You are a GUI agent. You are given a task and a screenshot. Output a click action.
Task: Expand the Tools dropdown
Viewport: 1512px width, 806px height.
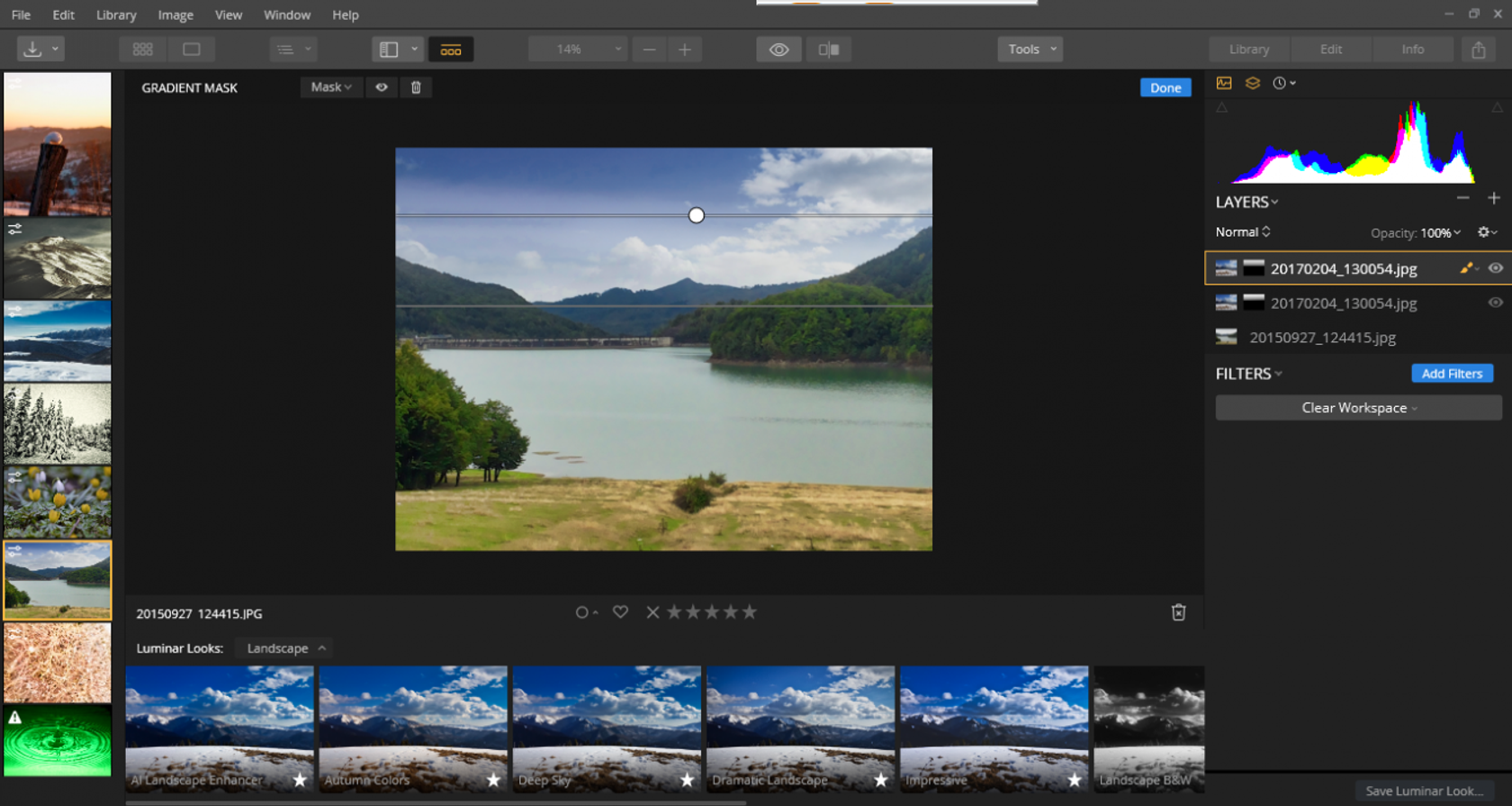1030,50
